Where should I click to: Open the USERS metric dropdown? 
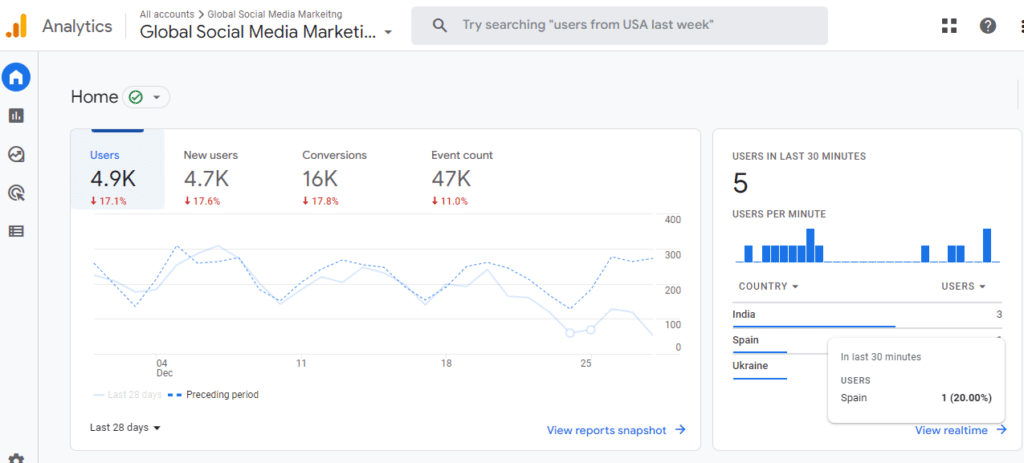[963, 286]
